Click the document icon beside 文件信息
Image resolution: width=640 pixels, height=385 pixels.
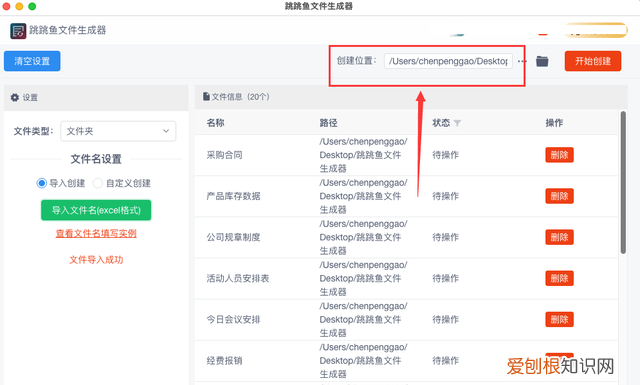point(207,97)
